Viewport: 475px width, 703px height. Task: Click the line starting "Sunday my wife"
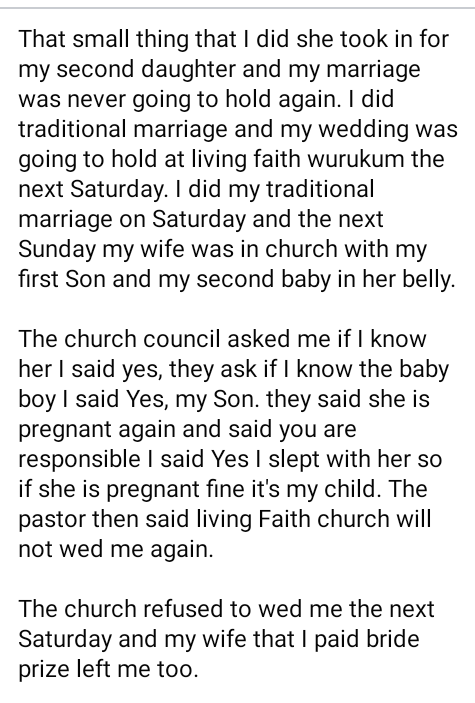click(222, 250)
